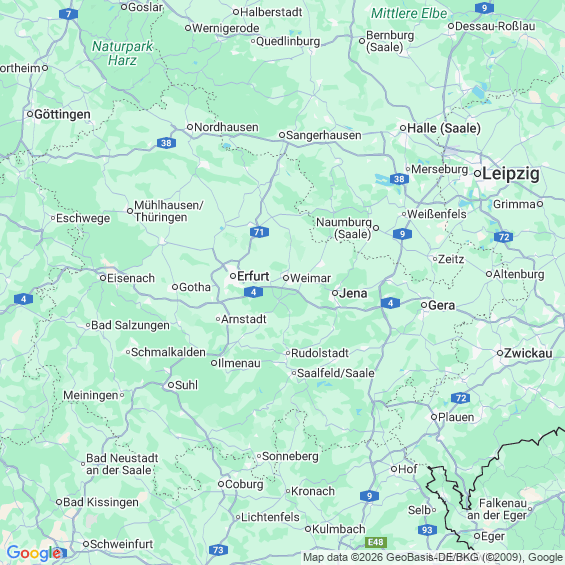Select the Leipzig city label
The image size is (565, 565).
coord(511,174)
